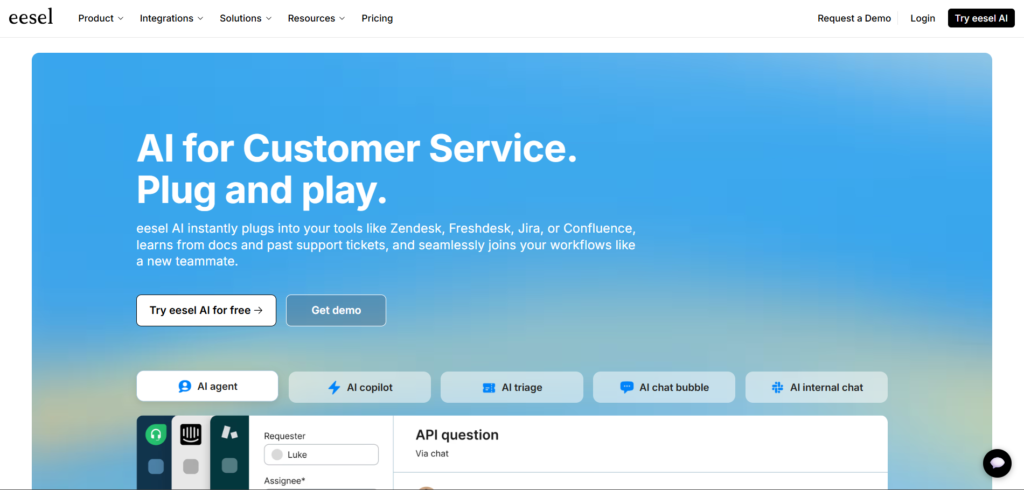This screenshot has height=490, width=1024.
Task: Open the Solutions dropdown menu
Action: click(246, 18)
